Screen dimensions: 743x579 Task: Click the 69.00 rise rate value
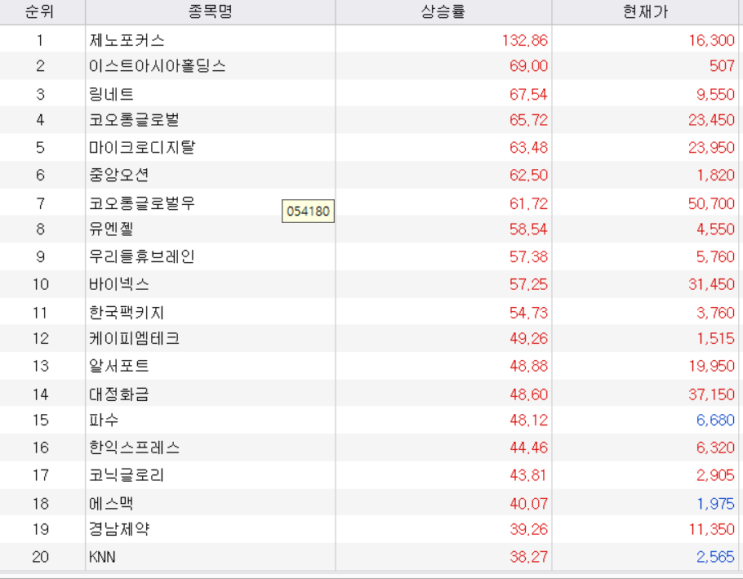(x=529, y=65)
